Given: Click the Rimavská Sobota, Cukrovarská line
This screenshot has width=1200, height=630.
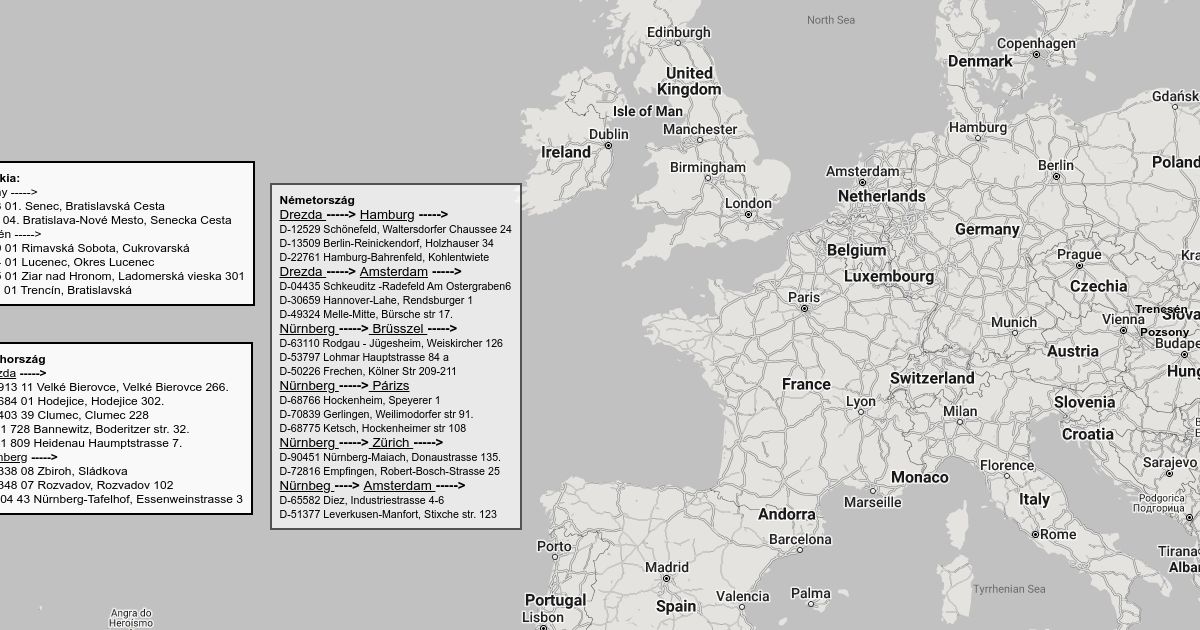Looking at the screenshot, I should click(x=94, y=248).
